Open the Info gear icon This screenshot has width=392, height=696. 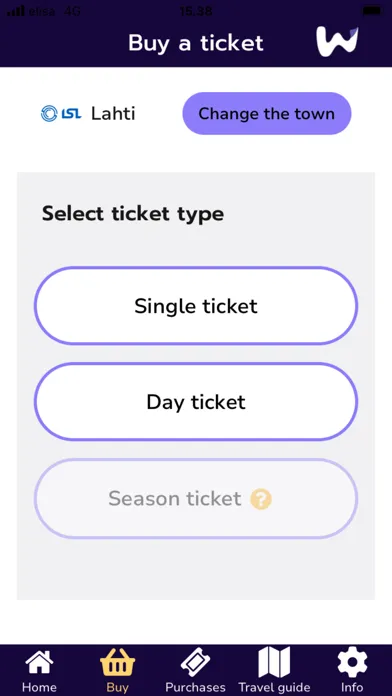[x=352, y=663]
